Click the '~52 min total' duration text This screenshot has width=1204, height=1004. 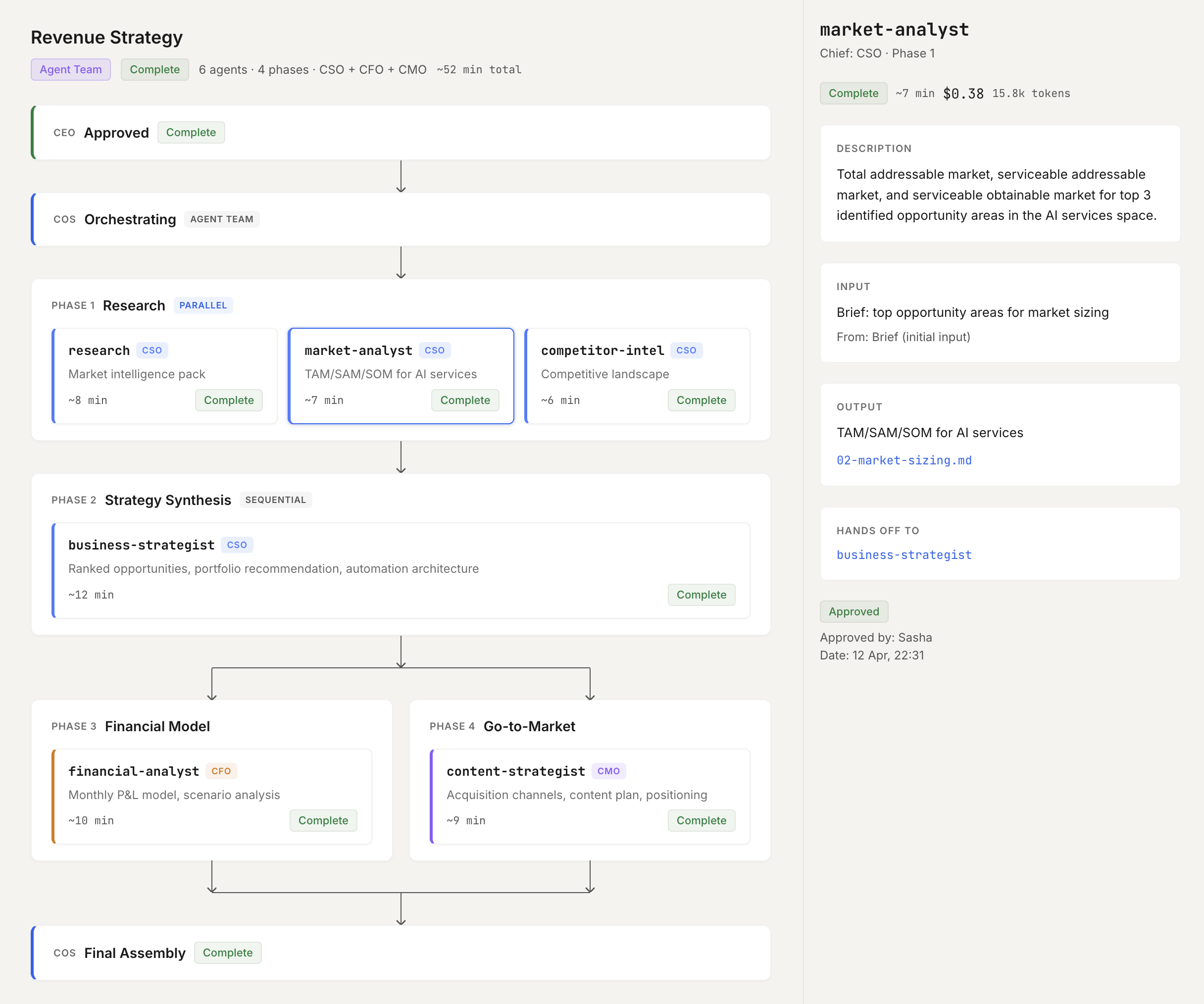pyautogui.click(x=479, y=69)
